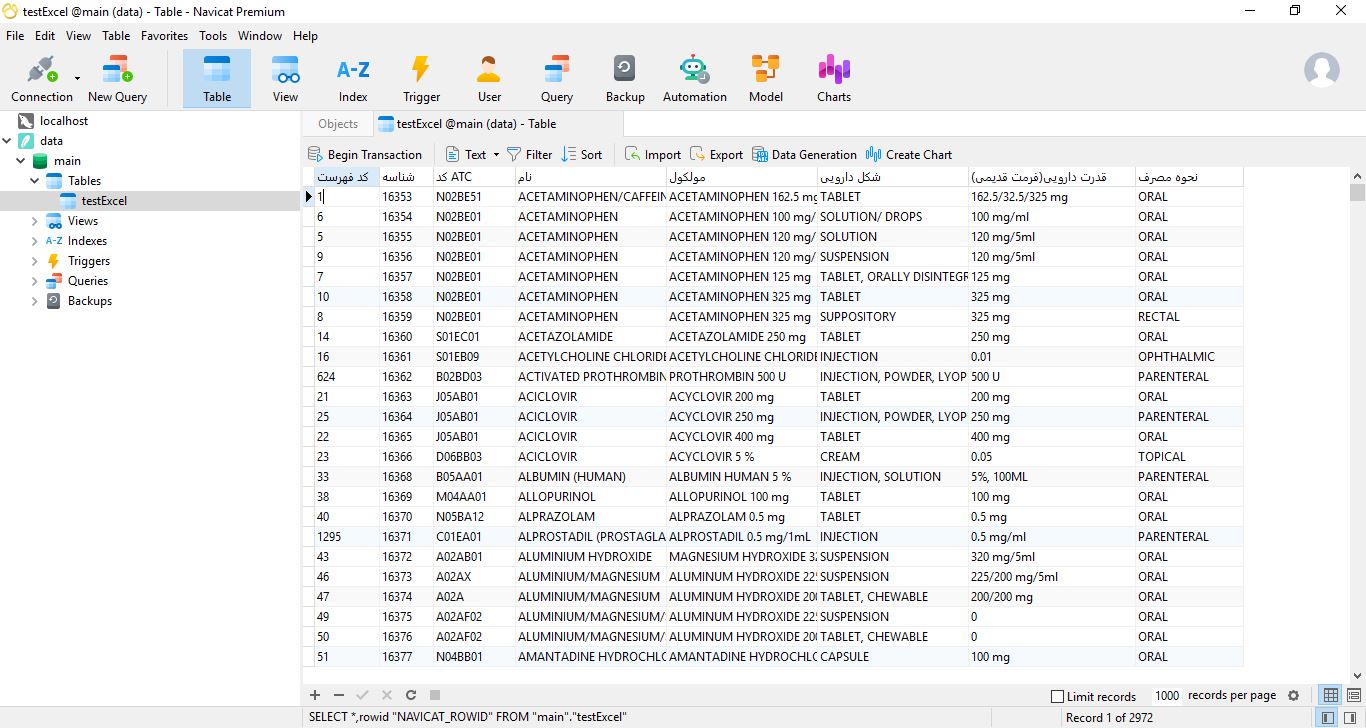
Task: Click the کد ATC column header
Action: tap(473, 177)
